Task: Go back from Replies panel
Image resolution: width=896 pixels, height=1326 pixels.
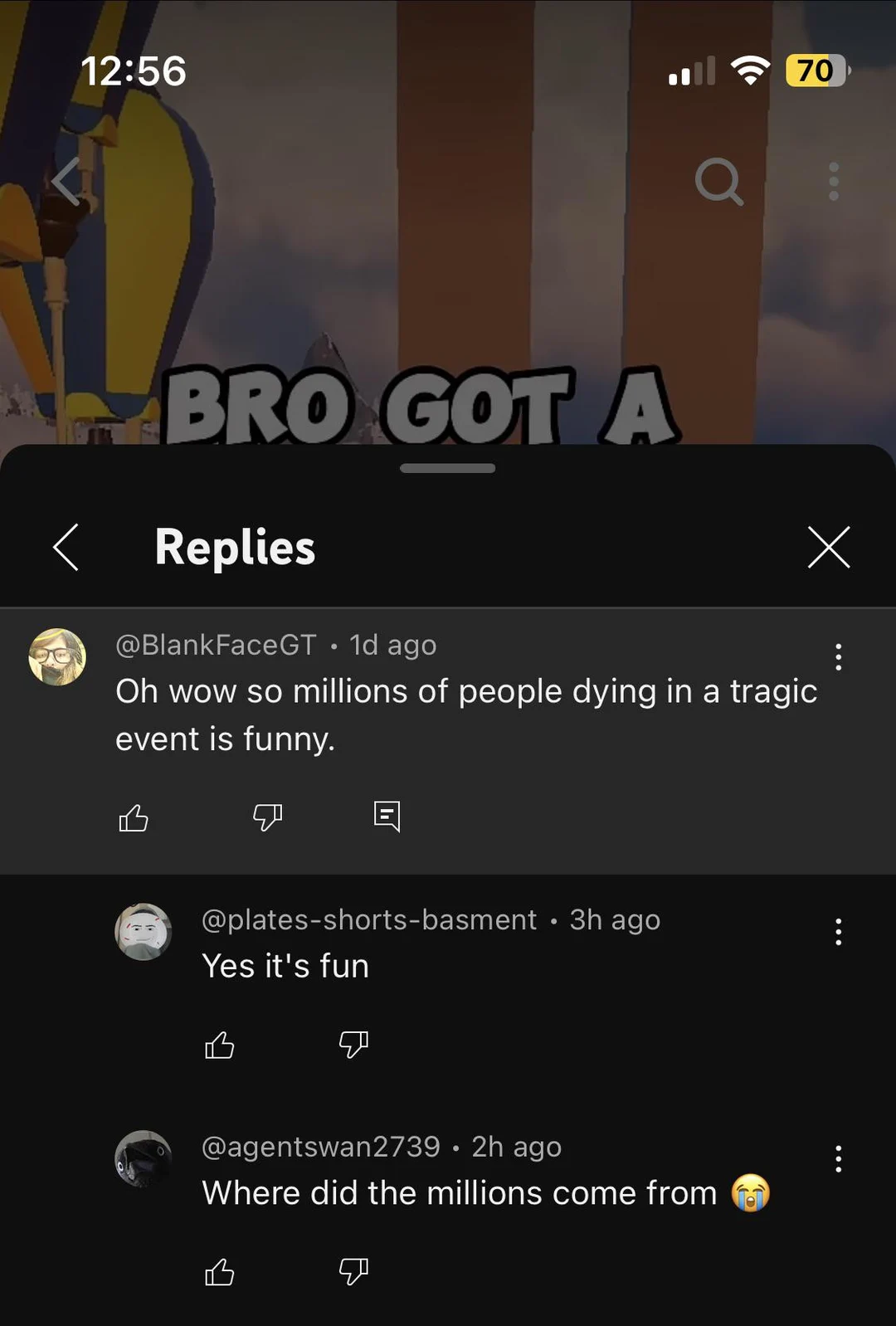Action: (66, 548)
